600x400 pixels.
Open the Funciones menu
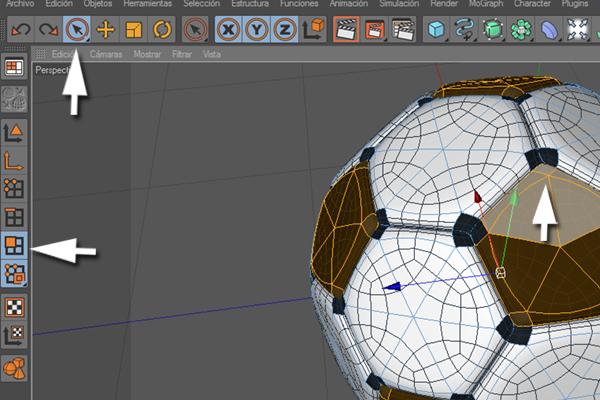click(x=299, y=4)
